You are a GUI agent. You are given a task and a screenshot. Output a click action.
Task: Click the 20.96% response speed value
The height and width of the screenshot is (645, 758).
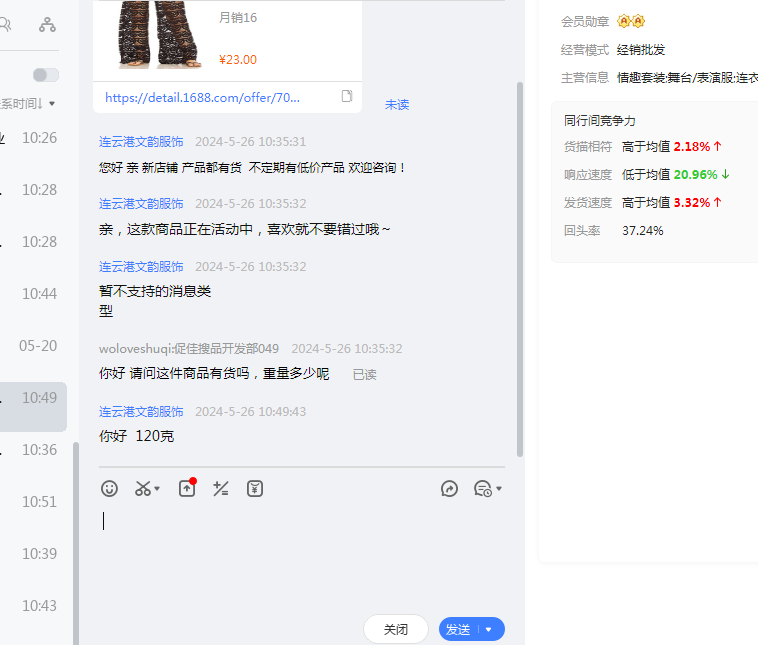[x=696, y=175]
